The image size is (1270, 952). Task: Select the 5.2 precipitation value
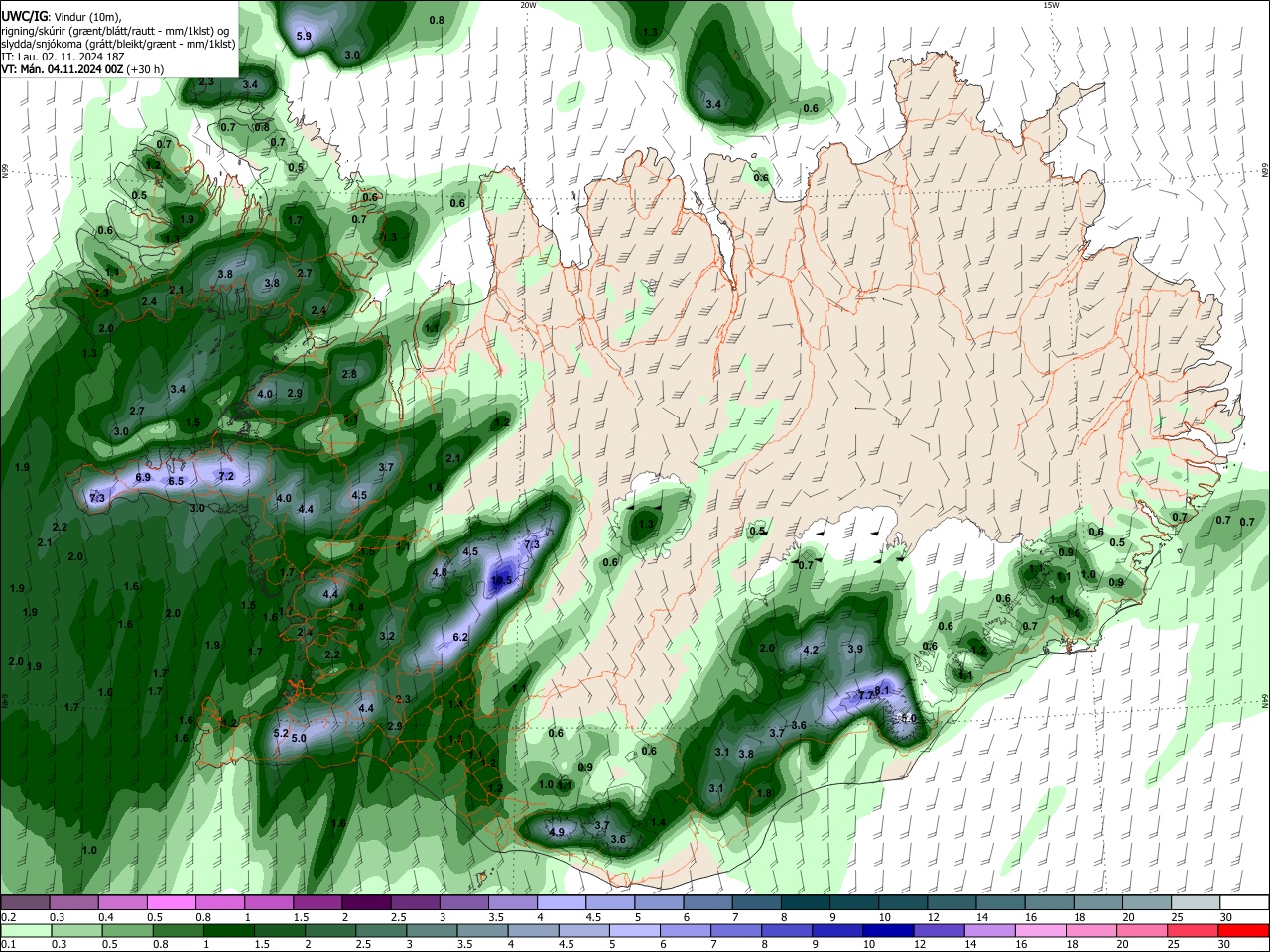click(x=280, y=734)
